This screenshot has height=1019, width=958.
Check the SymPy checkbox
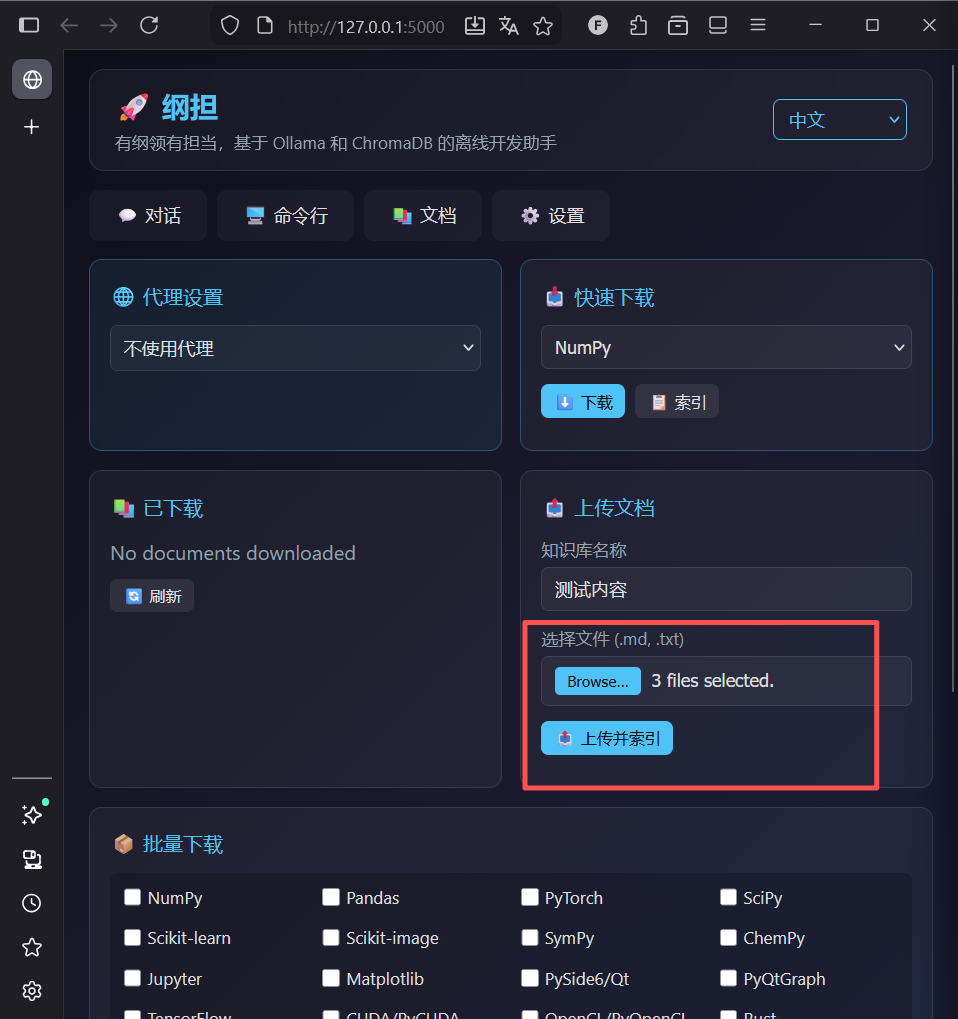(x=530, y=938)
